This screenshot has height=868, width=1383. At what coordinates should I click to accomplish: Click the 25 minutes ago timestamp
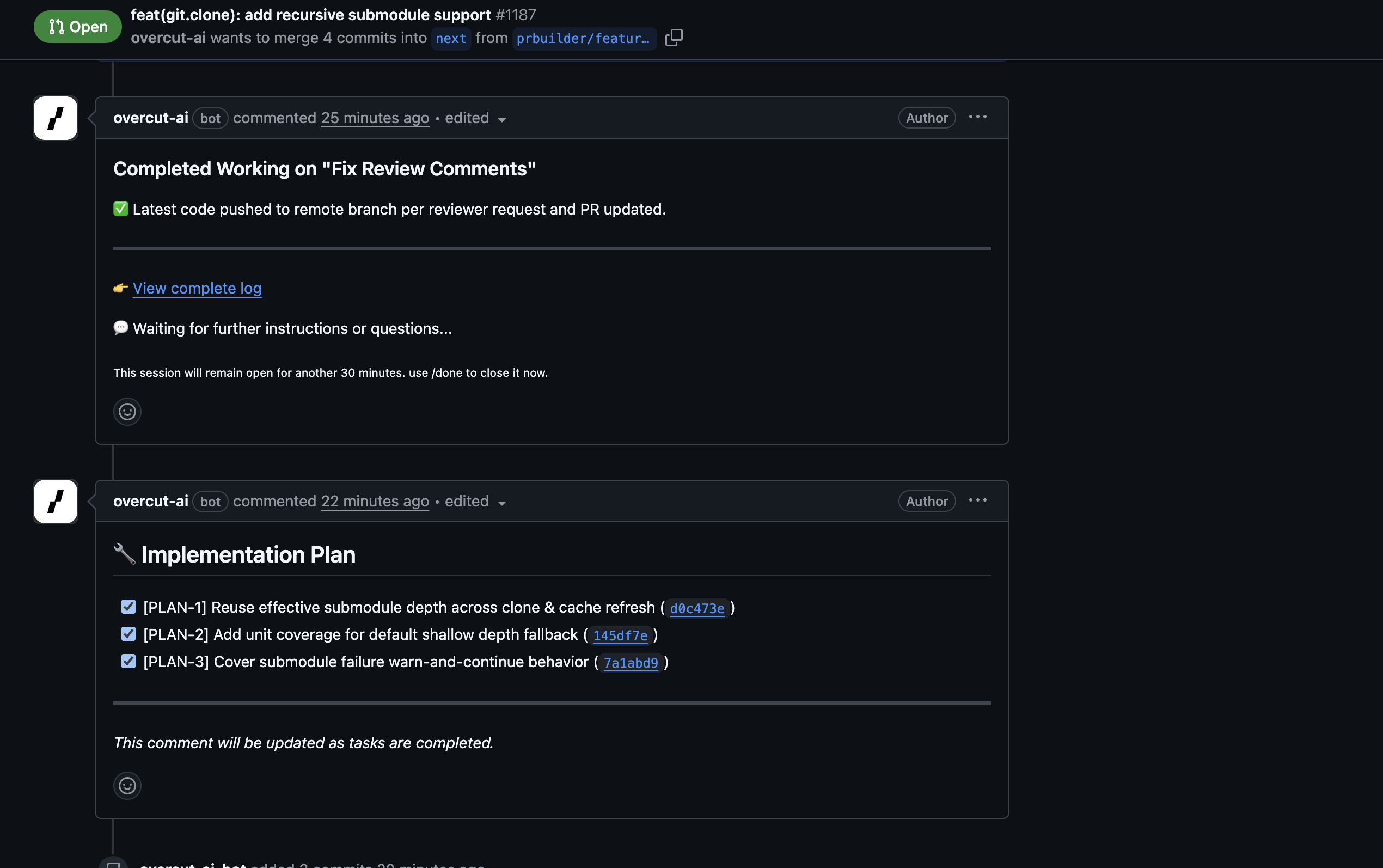375,118
